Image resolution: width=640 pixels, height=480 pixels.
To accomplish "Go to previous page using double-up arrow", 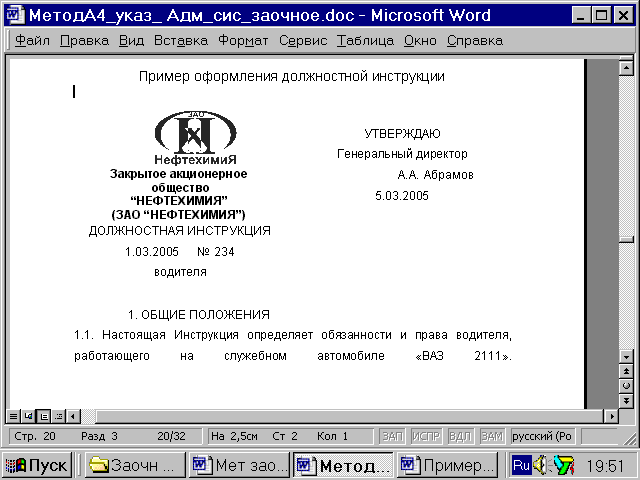I will click(x=626, y=371).
